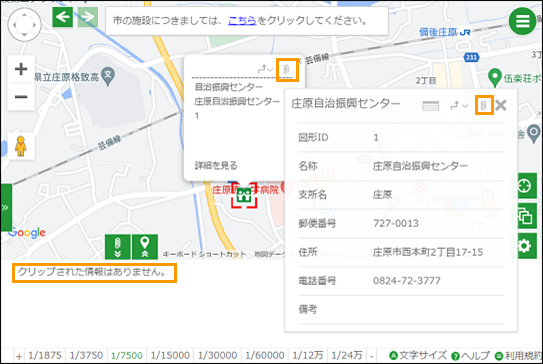Expand the left green side panel
Viewport: 543px width, 364px height.
point(6,207)
